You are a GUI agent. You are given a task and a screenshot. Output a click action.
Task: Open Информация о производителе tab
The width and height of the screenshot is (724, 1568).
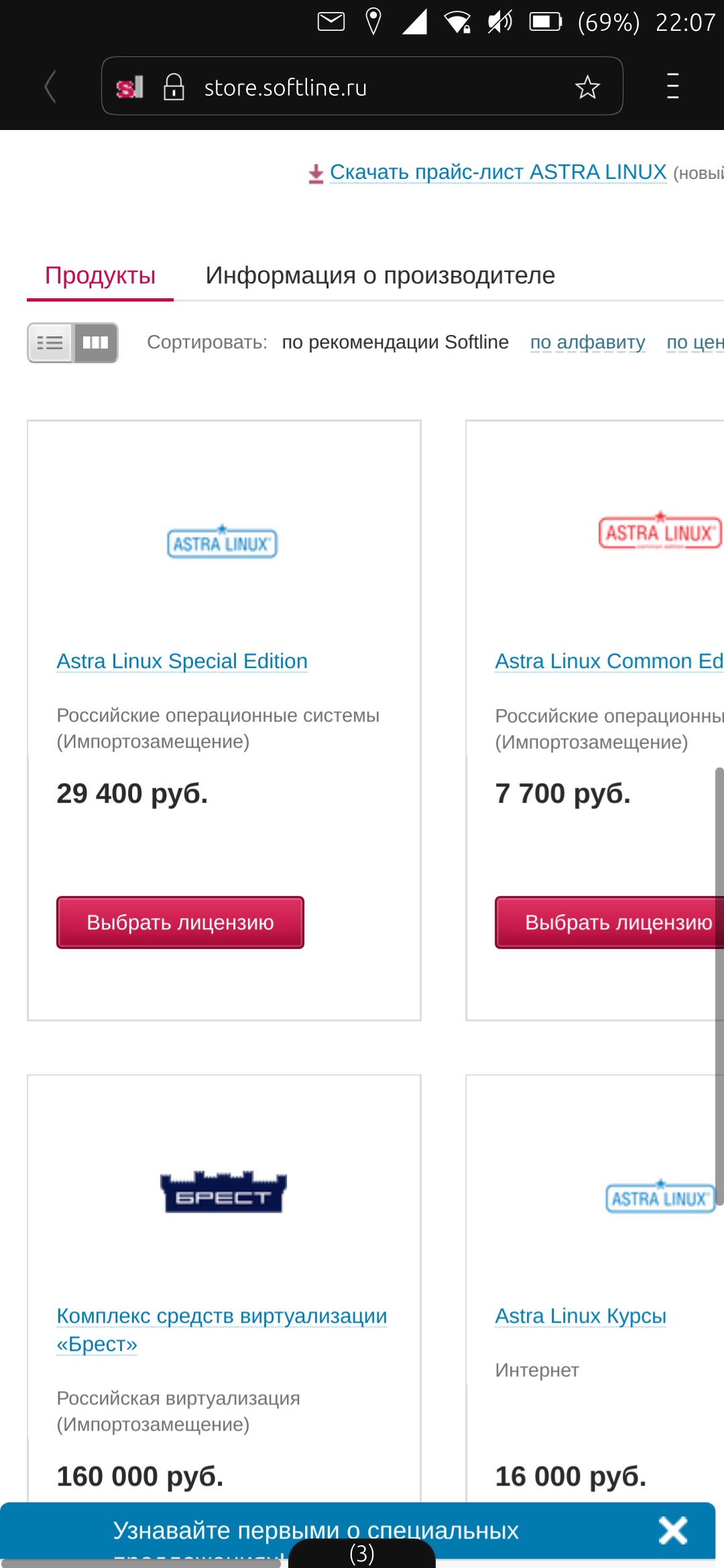pyautogui.click(x=381, y=275)
